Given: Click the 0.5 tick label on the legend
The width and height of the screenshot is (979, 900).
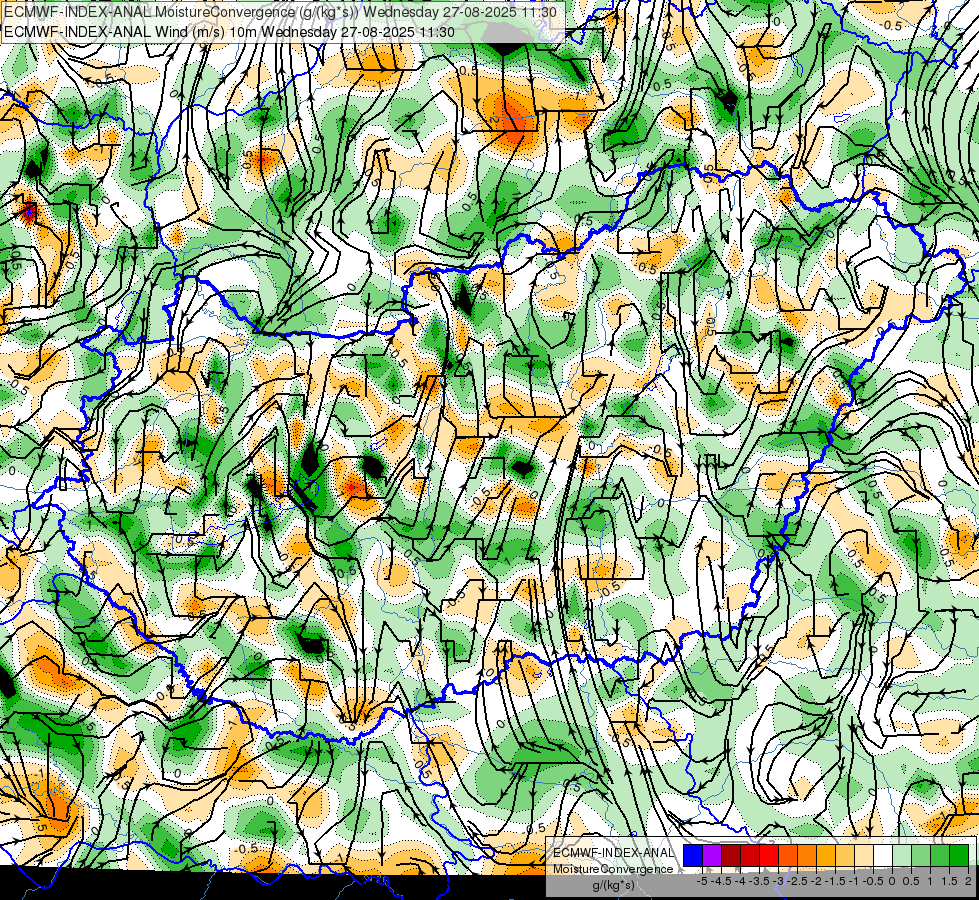Looking at the screenshot, I should tap(911, 881).
